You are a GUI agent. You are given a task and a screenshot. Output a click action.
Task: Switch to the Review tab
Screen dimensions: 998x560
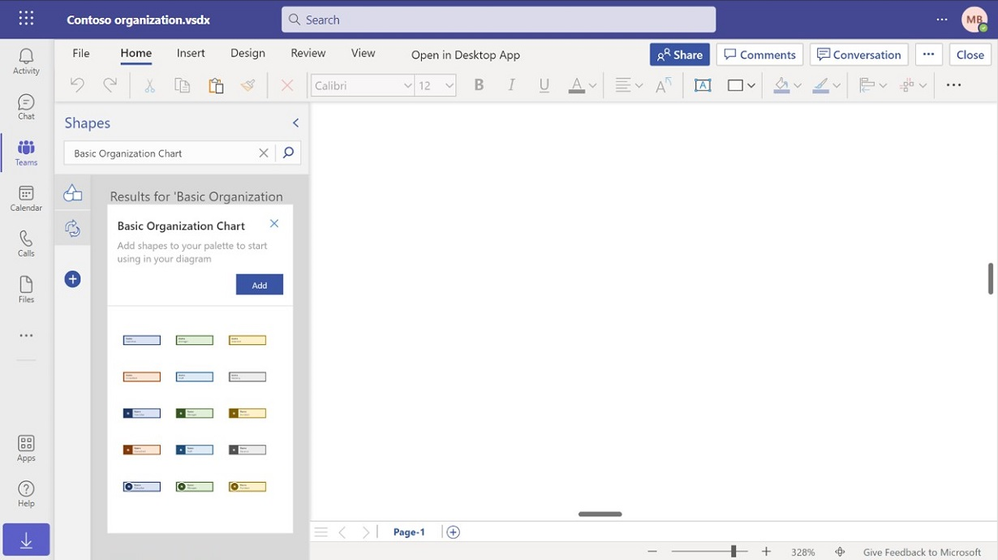coord(308,53)
